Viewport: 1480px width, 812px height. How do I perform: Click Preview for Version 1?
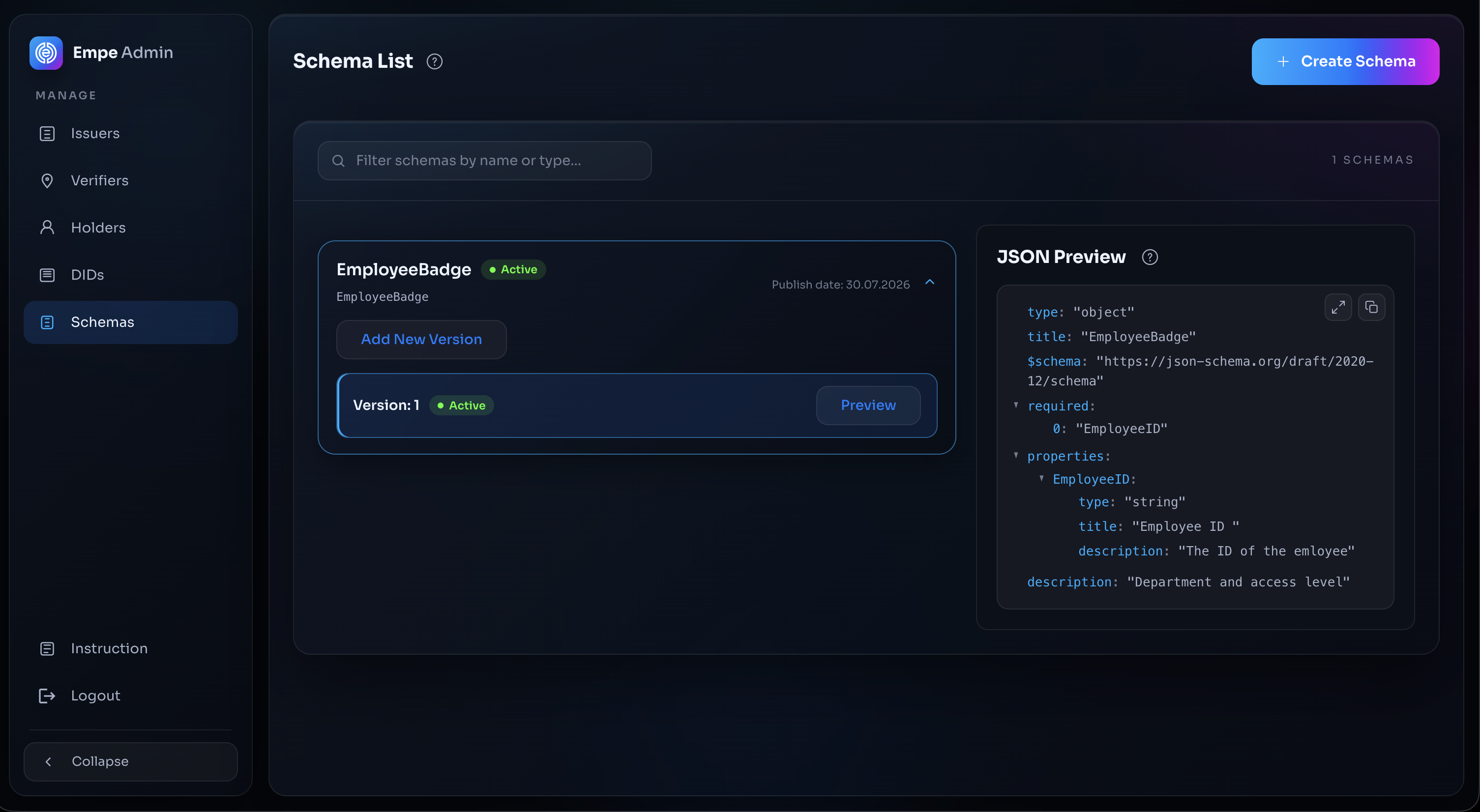click(x=868, y=406)
